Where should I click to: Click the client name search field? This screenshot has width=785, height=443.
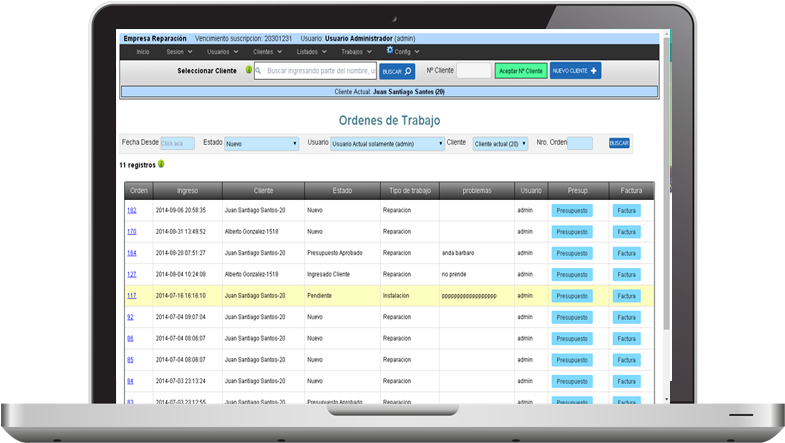click(x=316, y=71)
